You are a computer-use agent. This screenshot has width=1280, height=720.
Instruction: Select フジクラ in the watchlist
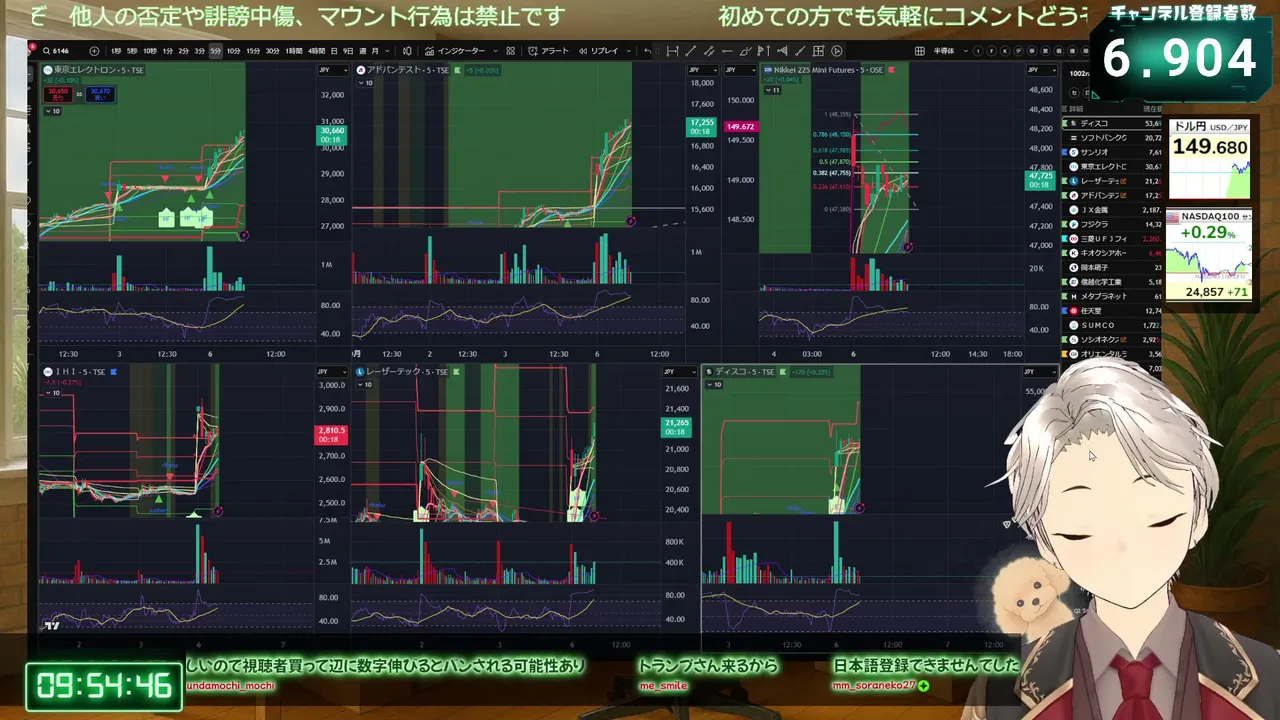[1112, 224]
